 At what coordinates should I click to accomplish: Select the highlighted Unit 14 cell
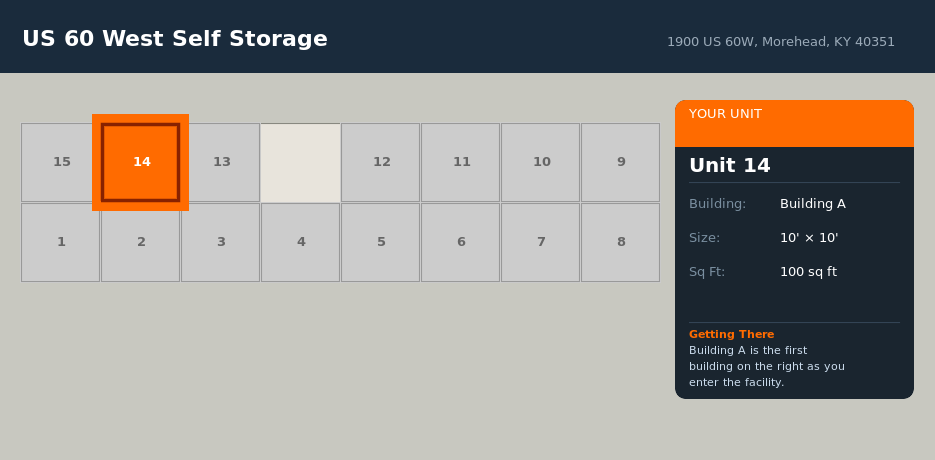tap(140, 162)
